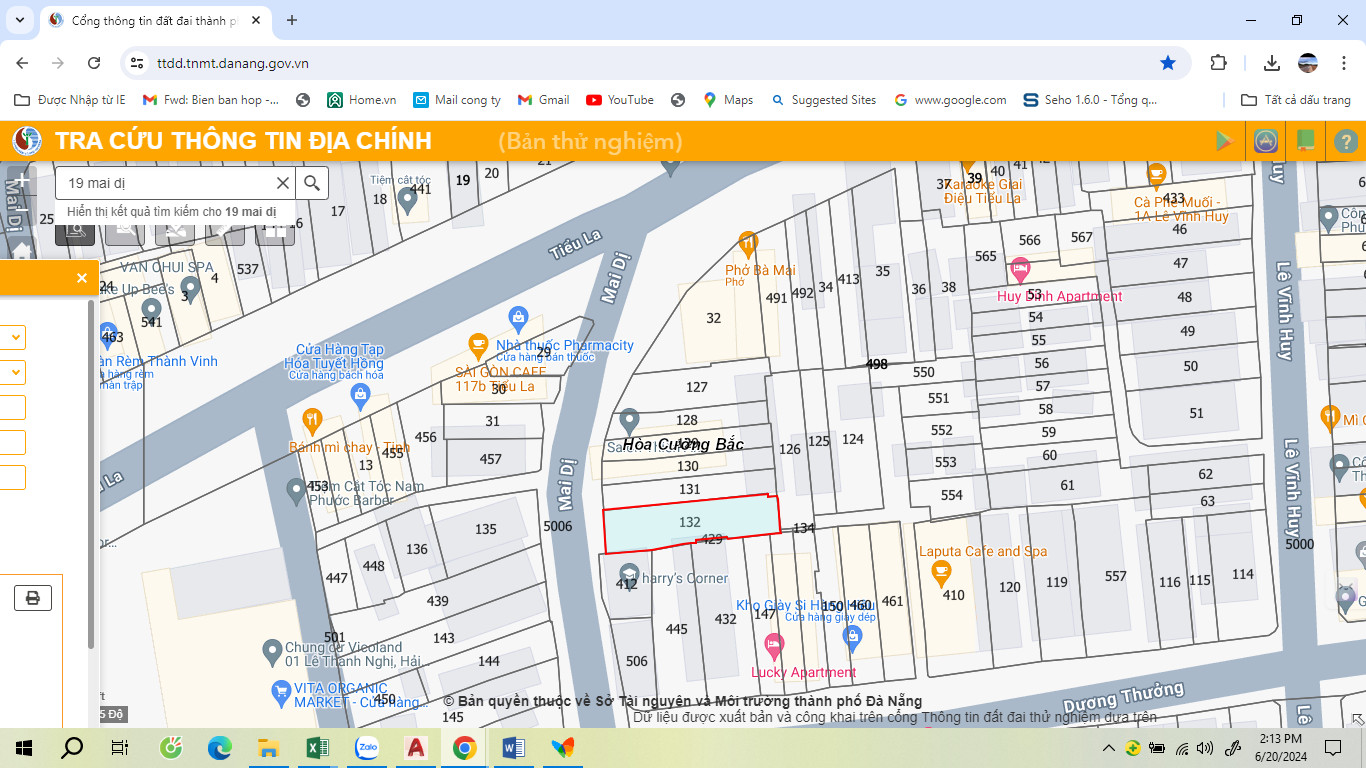Open the Google Play store link icon
The width and height of the screenshot is (1366, 768).
pos(1223,141)
